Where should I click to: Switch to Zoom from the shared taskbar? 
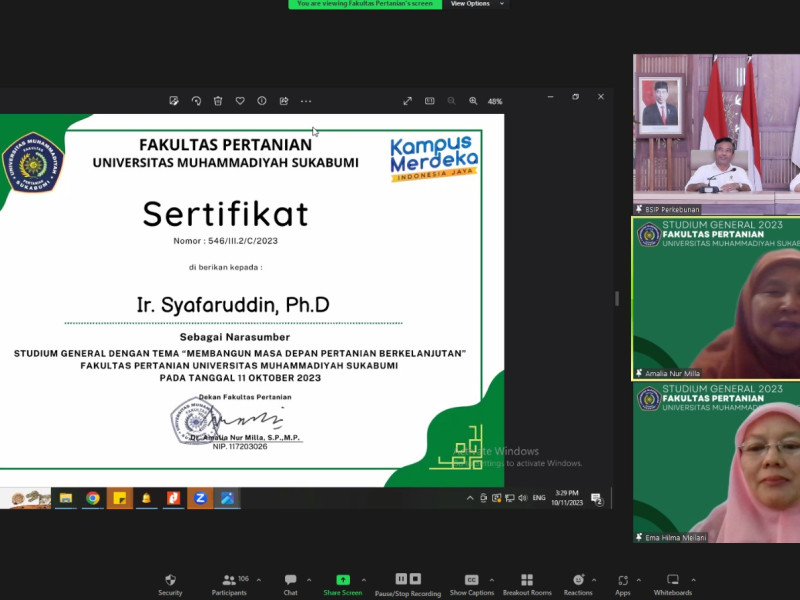click(200, 498)
